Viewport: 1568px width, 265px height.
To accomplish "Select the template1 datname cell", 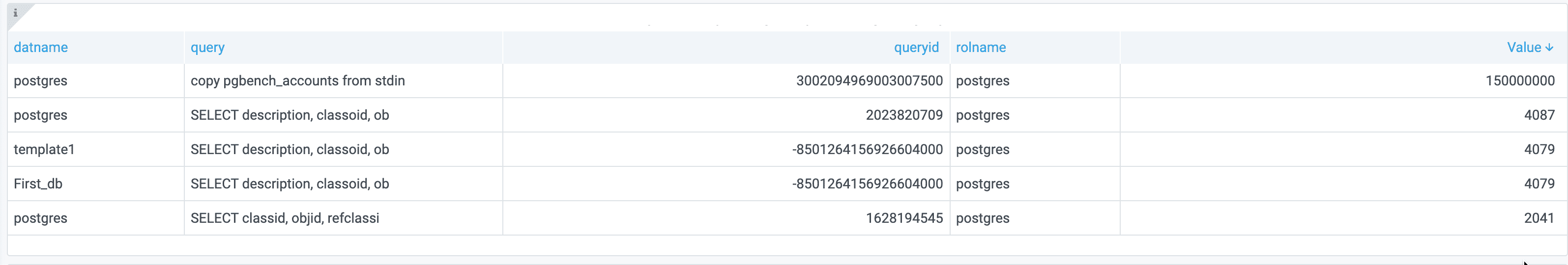I will point(44,150).
